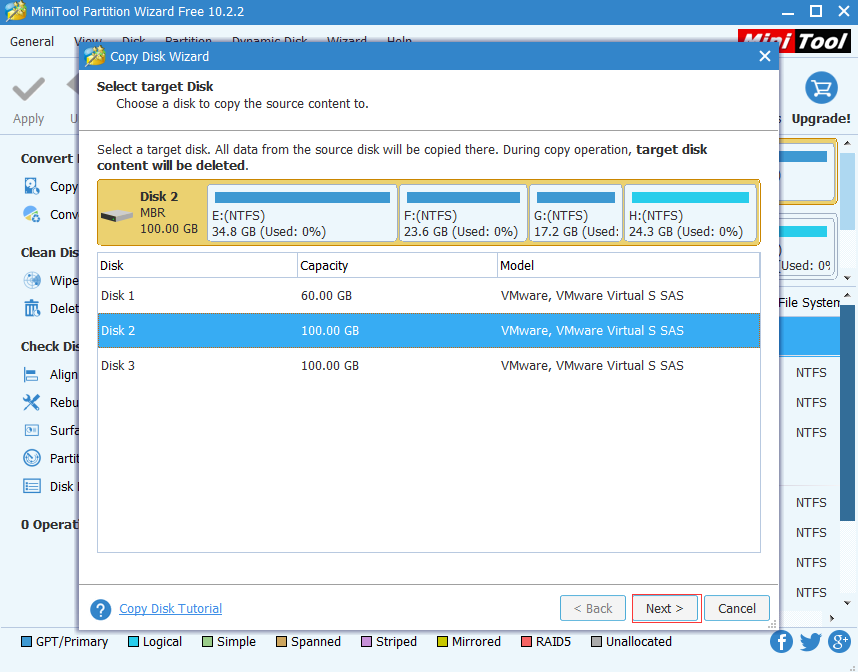
Task: Click the Simple legend swatch
Action: click(x=207, y=641)
